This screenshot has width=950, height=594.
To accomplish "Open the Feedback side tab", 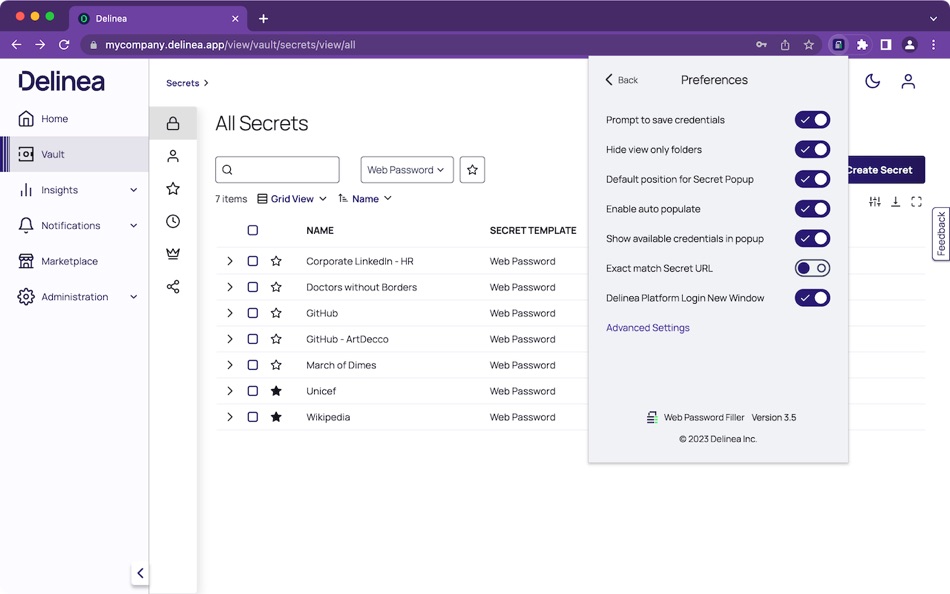I will point(941,234).
